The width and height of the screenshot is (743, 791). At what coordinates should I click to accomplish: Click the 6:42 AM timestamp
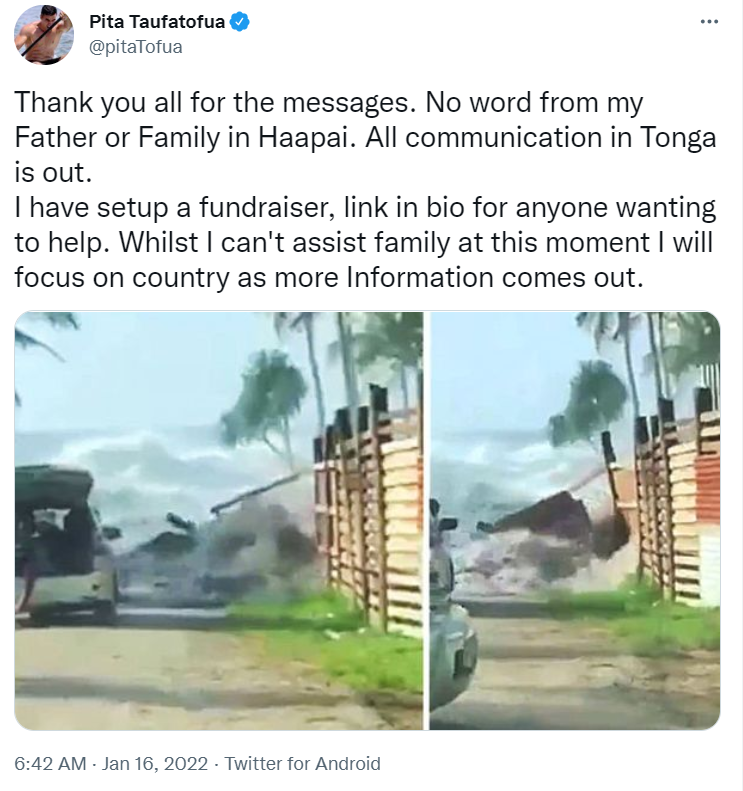click(x=50, y=763)
